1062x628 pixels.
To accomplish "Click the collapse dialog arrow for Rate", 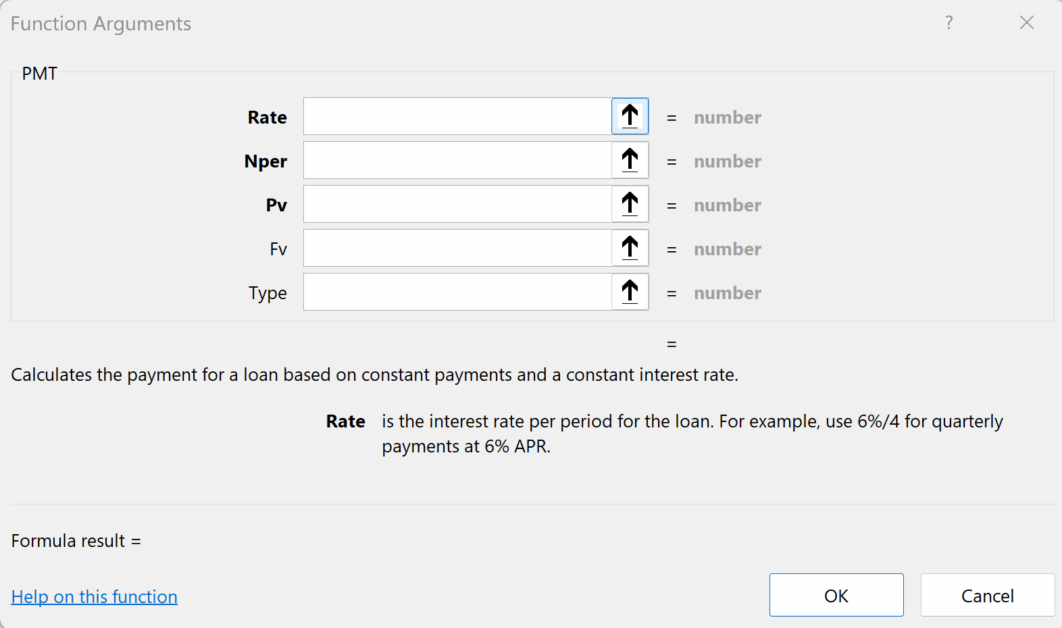I will tap(630, 117).
